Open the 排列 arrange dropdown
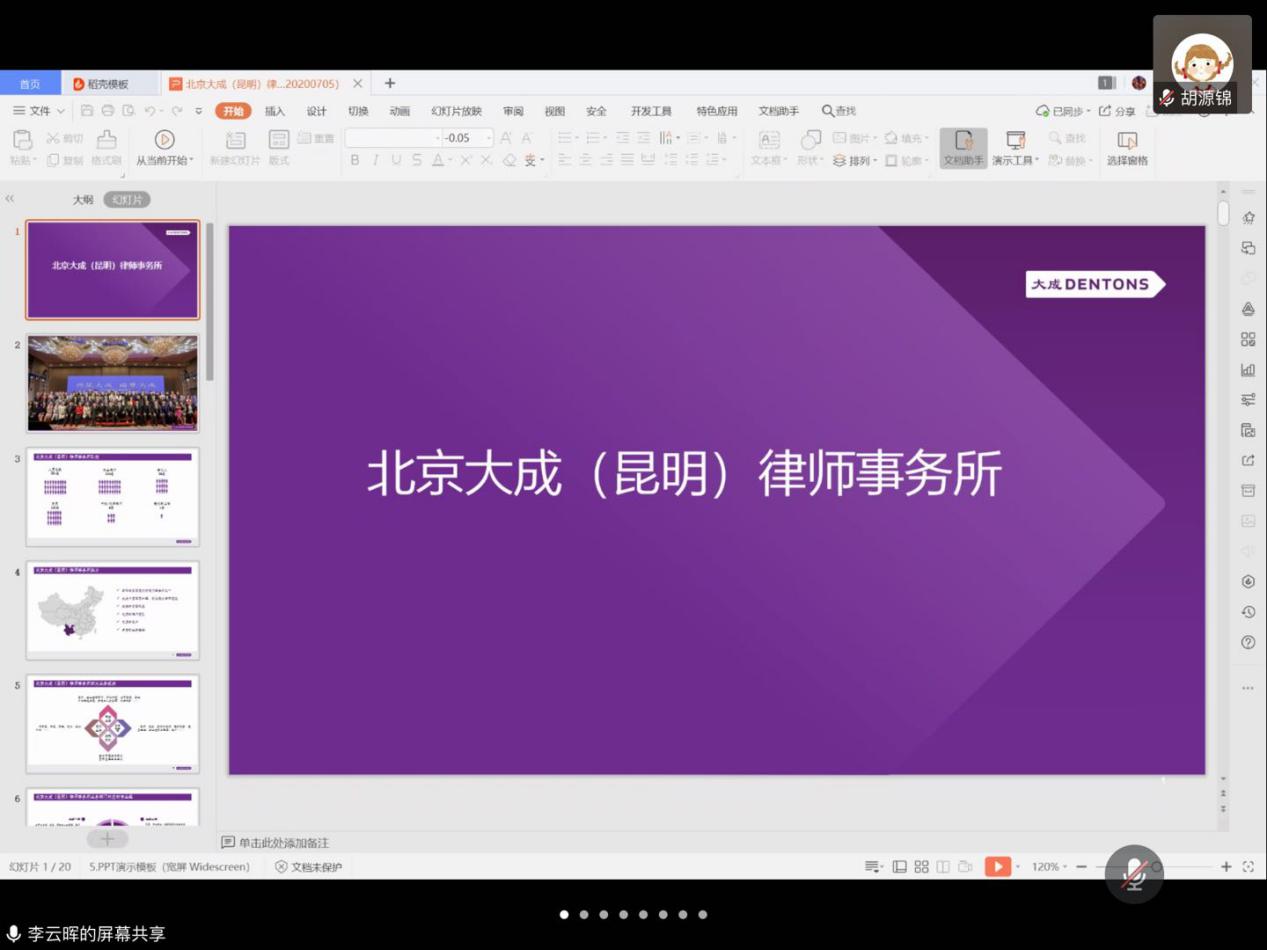1267x950 pixels. [x=855, y=160]
